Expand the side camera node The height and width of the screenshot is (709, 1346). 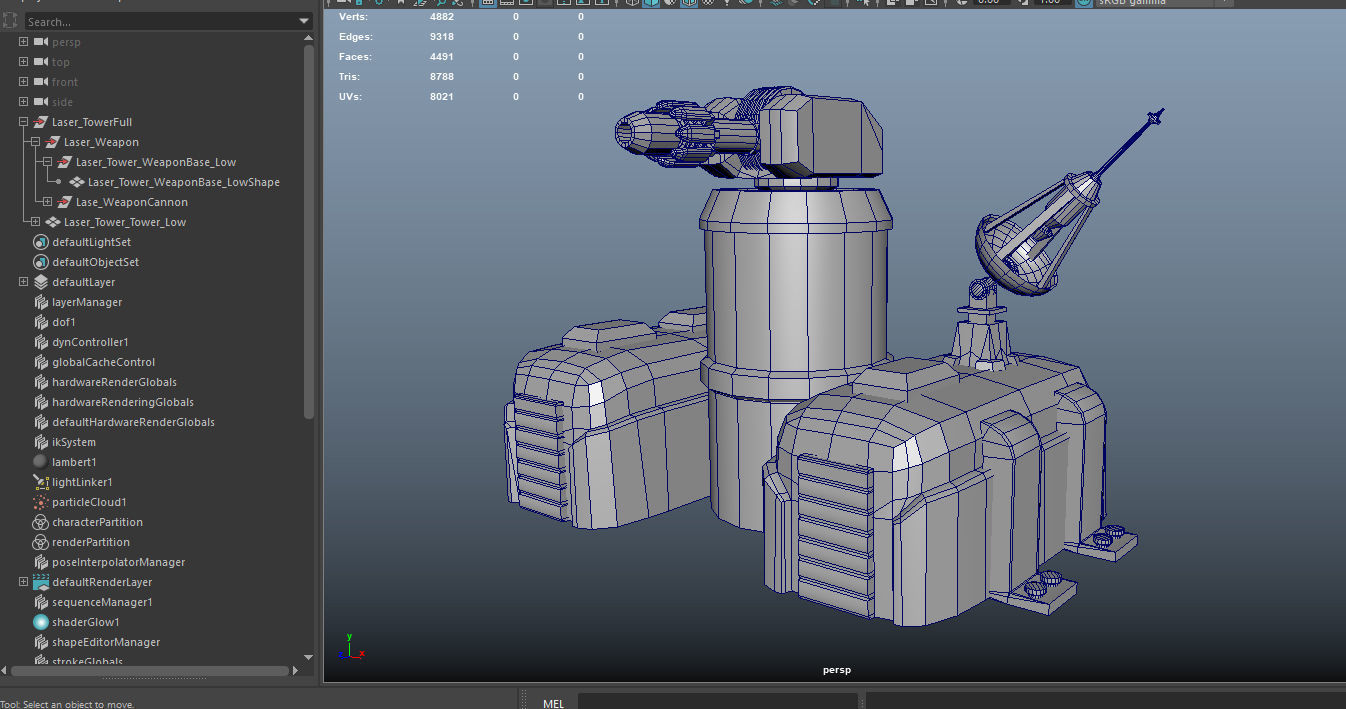click(23, 102)
